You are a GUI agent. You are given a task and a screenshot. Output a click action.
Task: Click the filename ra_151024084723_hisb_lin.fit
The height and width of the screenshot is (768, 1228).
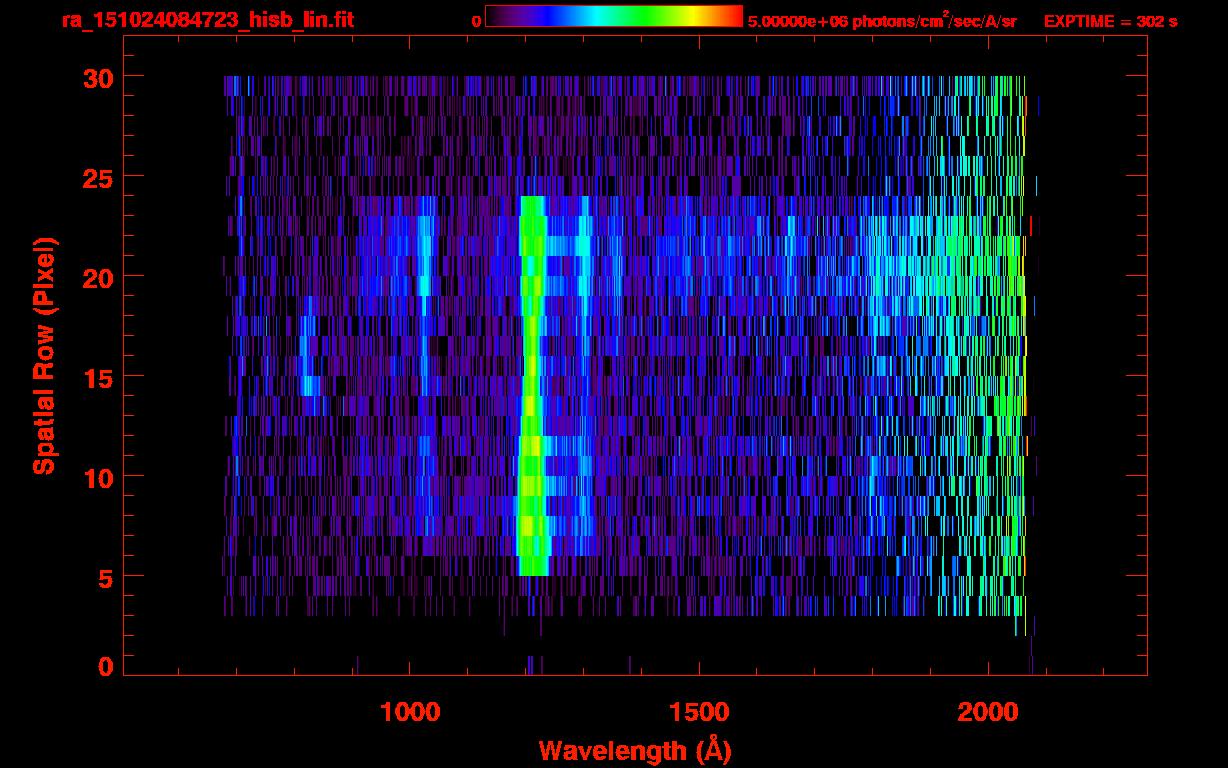point(207,20)
